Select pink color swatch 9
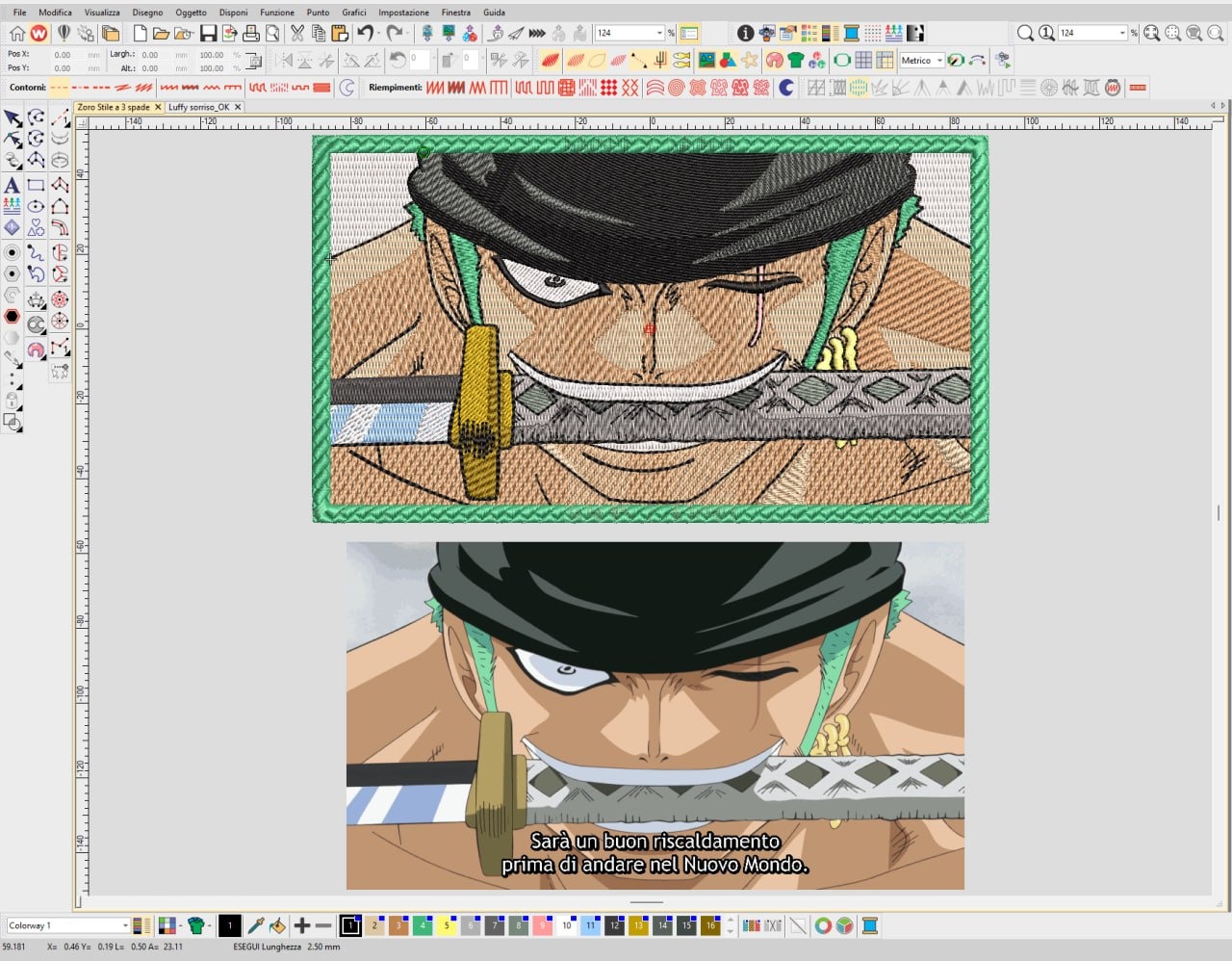This screenshot has width=1232, height=961. [x=543, y=926]
